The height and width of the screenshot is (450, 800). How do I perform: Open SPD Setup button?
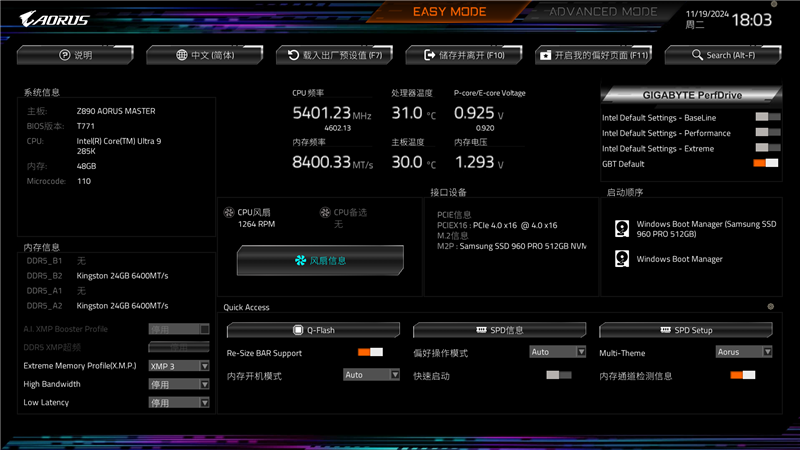pyautogui.click(x=686, y=330)
